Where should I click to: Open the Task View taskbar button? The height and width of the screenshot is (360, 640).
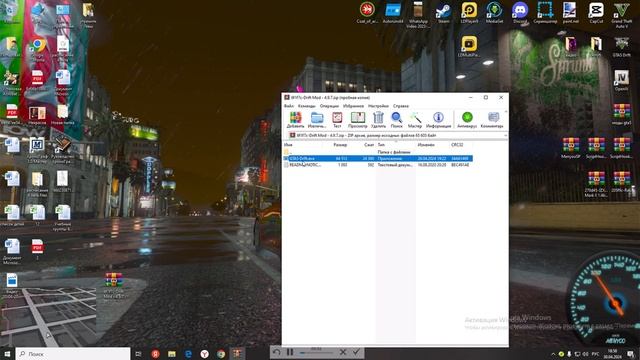point(138,354)
